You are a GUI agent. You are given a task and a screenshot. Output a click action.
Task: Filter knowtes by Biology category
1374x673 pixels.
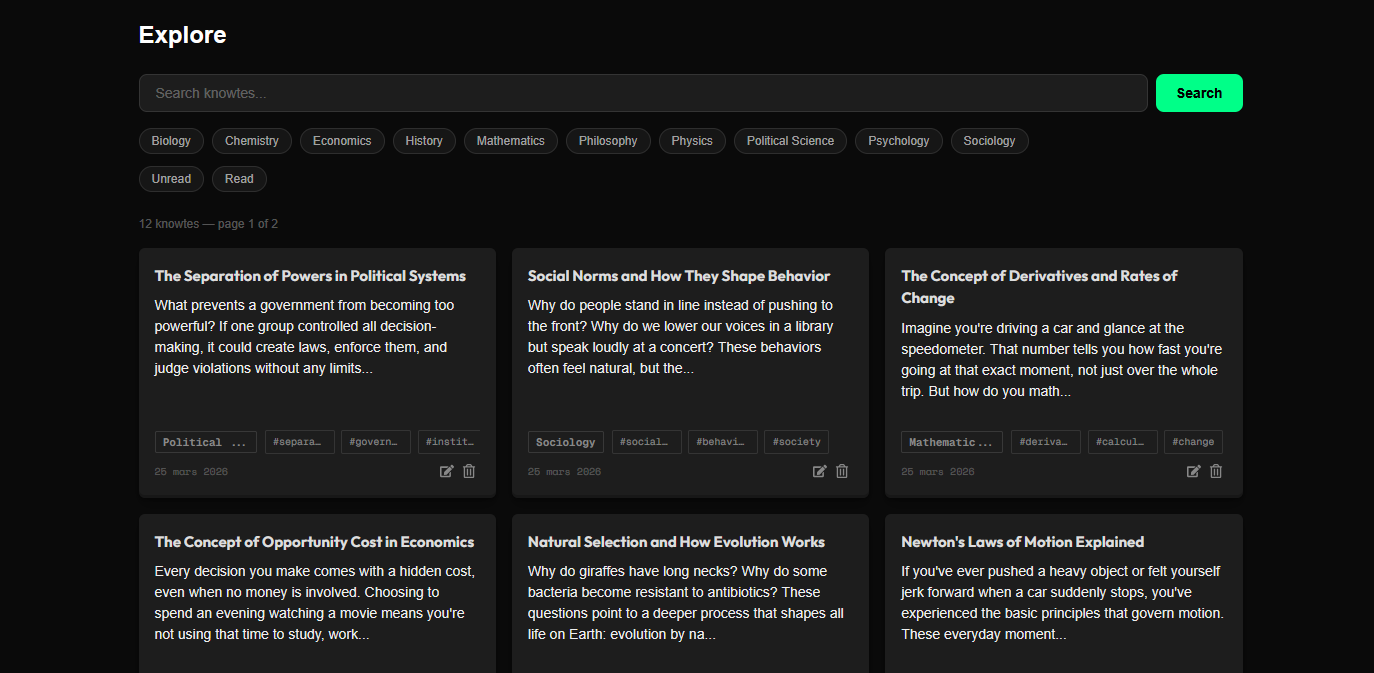click(171, 141)
